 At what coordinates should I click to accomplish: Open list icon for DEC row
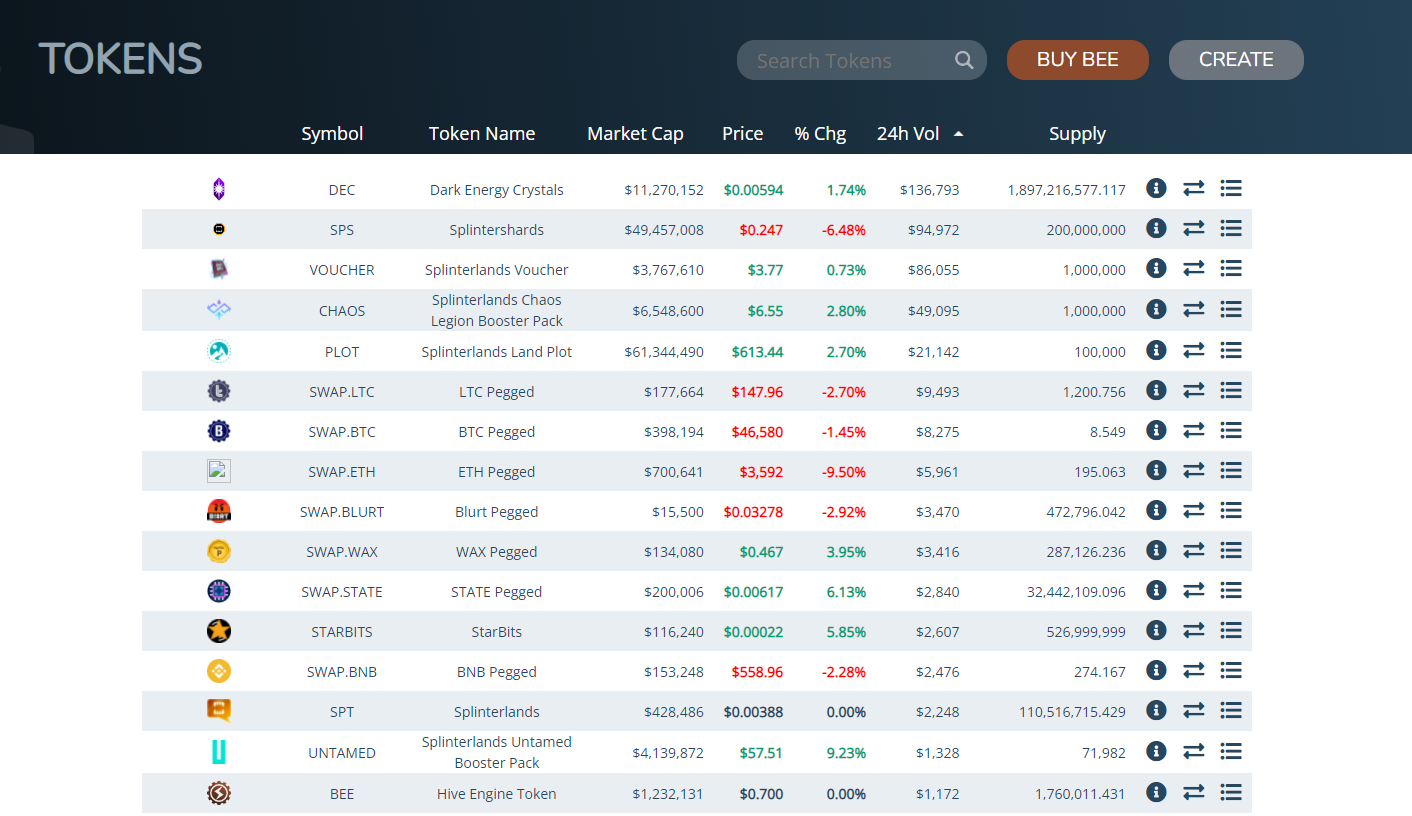1231,188
